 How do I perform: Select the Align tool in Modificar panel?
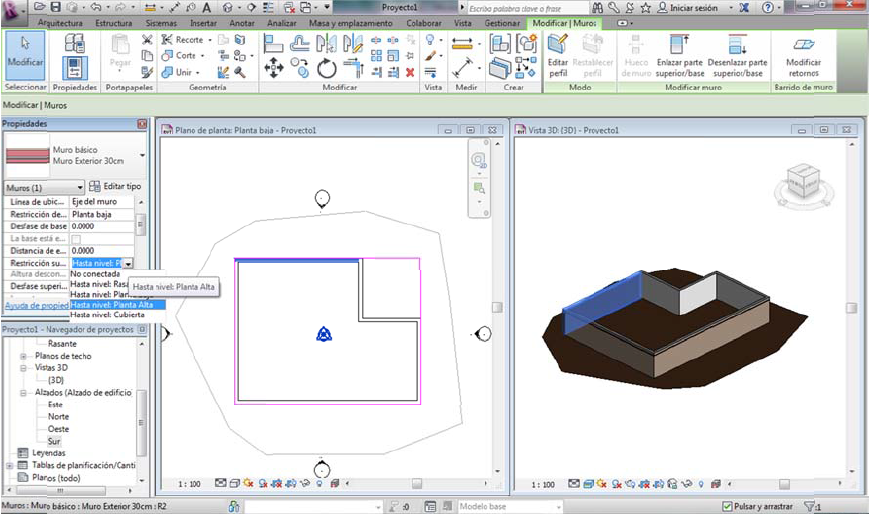[273, 43]
